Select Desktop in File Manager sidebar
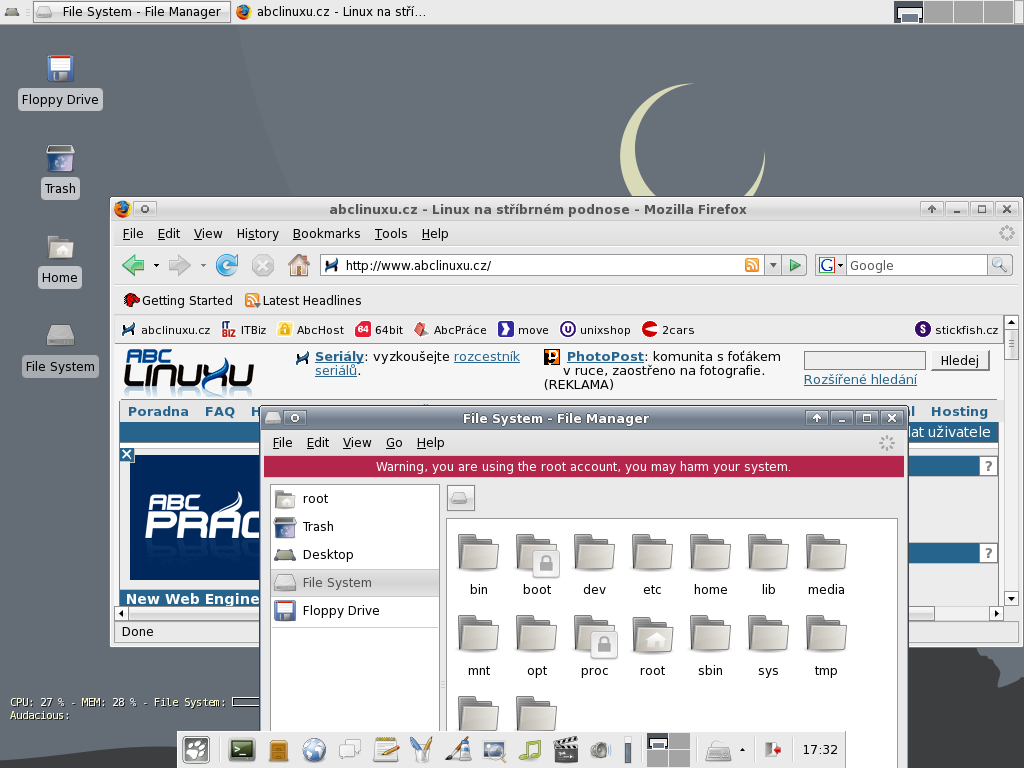Screen dimensions: 1024x768 pos(355,554)
